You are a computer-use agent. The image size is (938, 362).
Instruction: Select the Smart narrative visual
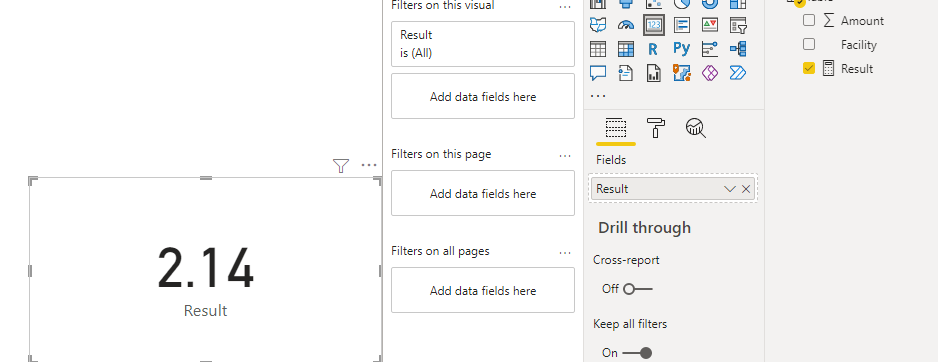[x=626, y=73]
